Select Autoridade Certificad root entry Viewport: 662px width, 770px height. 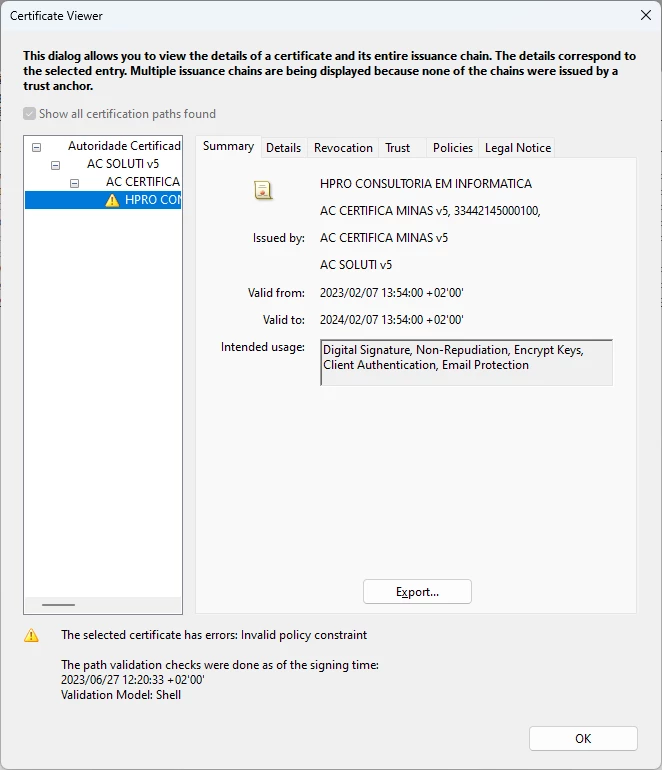(x=124, y=146)
